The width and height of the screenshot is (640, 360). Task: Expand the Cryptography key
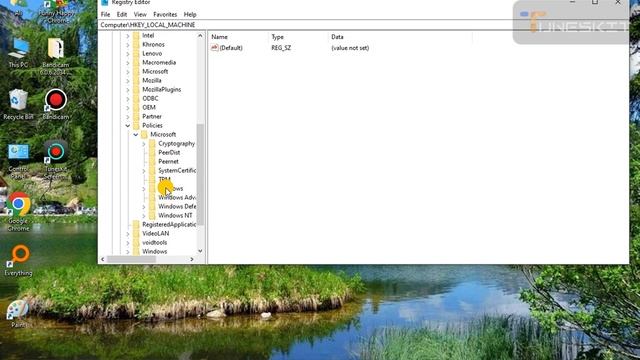coord(144,144)
